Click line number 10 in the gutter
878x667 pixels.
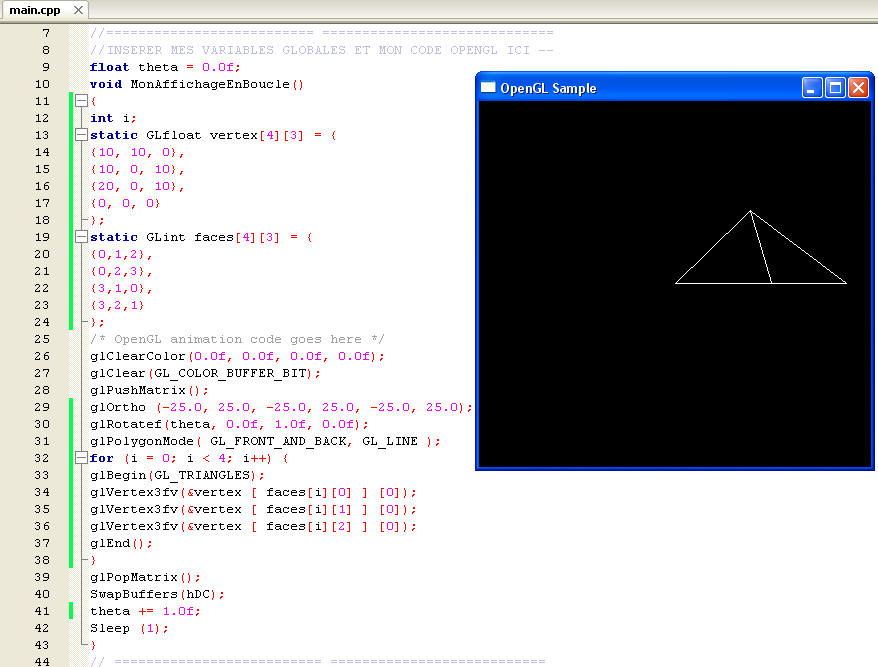click(x=42, y=84)
